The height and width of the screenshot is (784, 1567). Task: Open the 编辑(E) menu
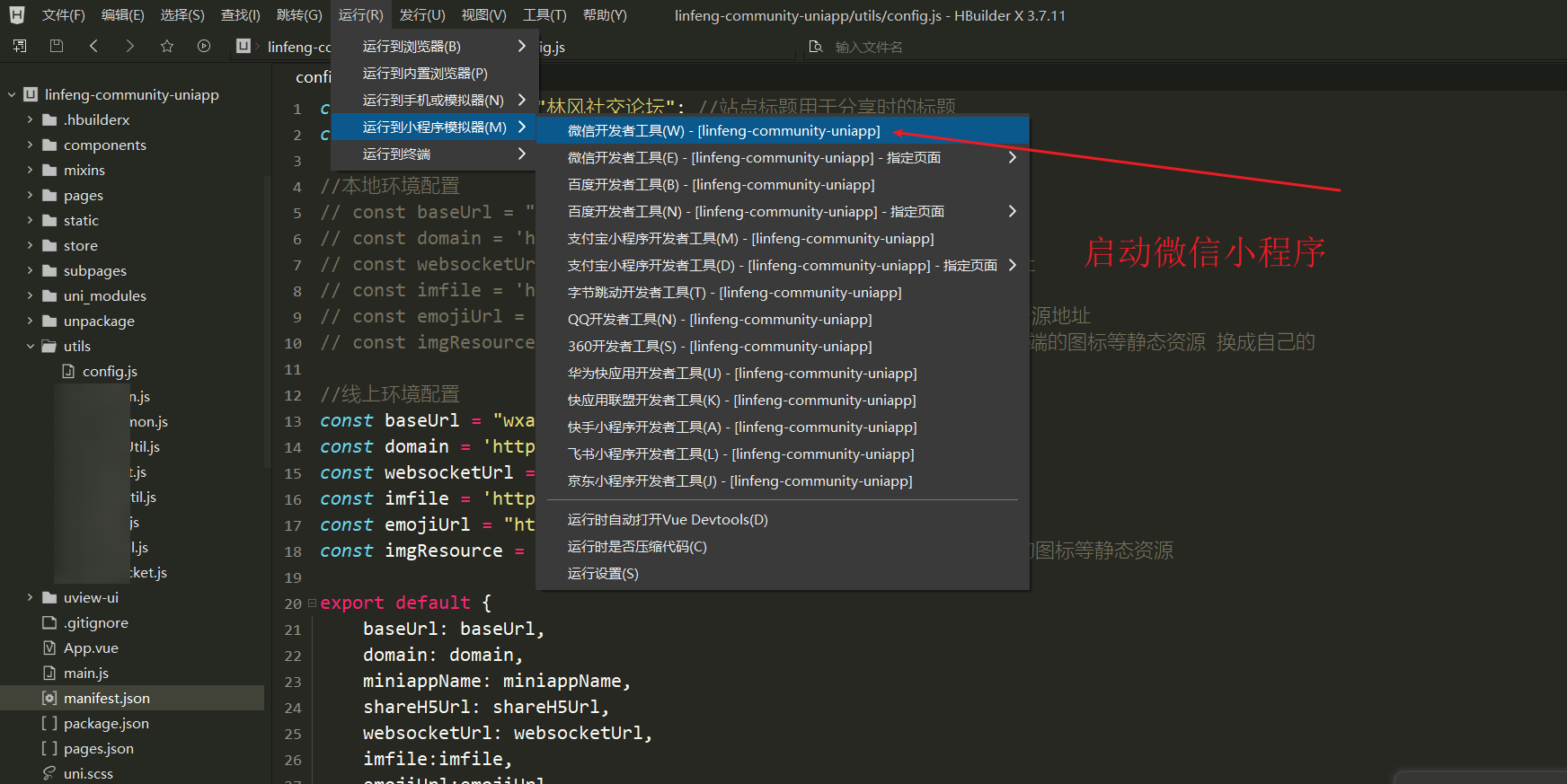[122, 15]
